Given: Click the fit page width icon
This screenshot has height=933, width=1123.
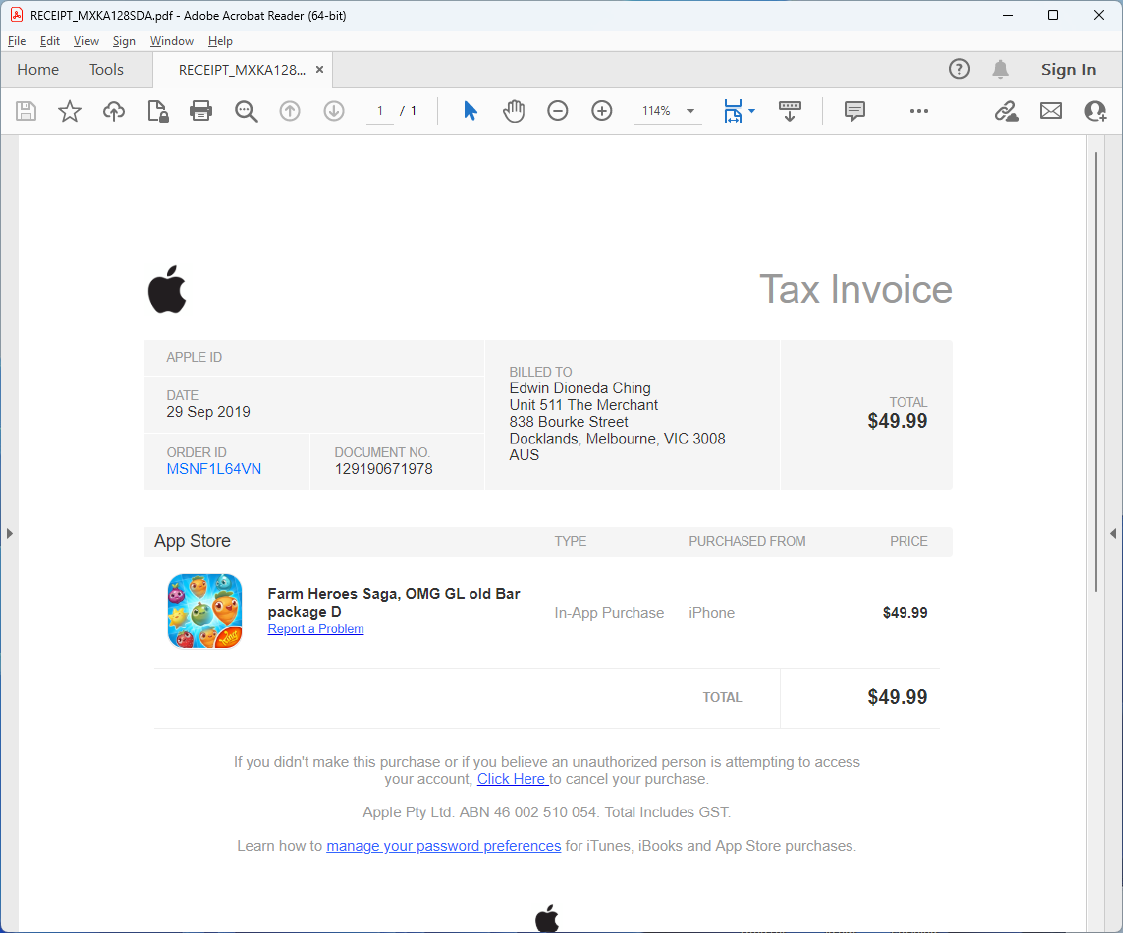Looking at the screenshot, I should (x=733, y=111).
